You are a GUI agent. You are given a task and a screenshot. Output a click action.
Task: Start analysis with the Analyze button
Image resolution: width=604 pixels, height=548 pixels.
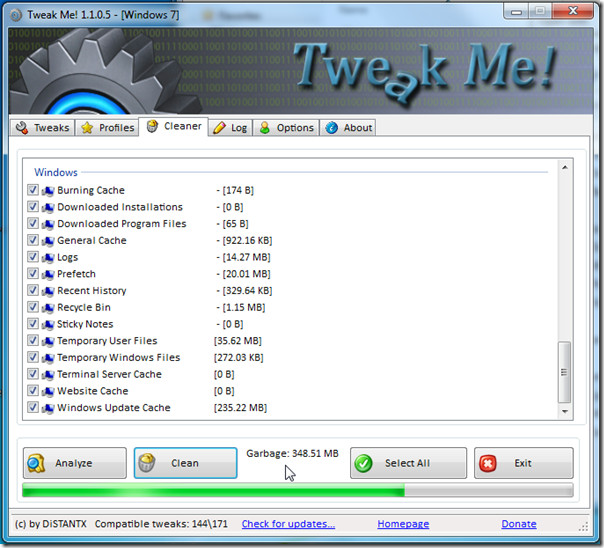coord(75,463)
